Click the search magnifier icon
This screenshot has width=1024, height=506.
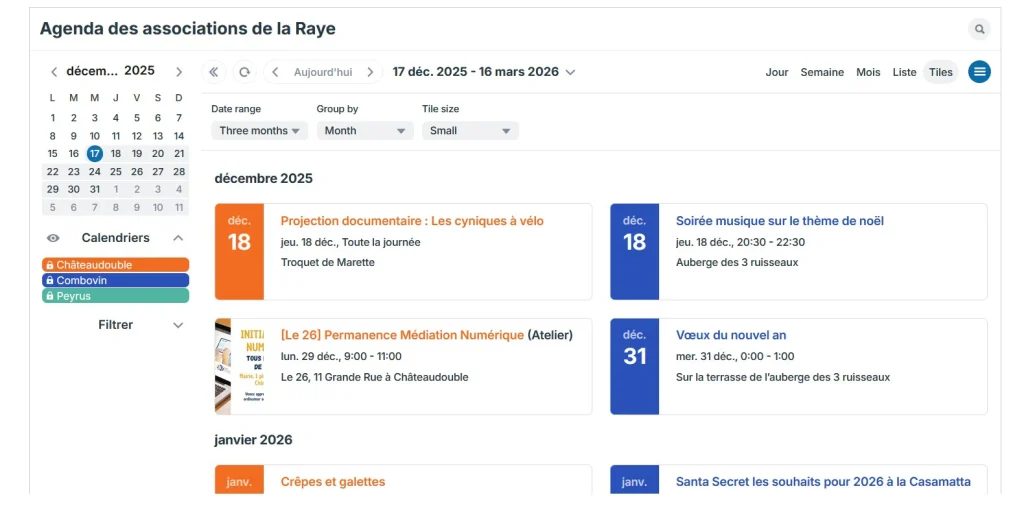click(x=979, y=29)
